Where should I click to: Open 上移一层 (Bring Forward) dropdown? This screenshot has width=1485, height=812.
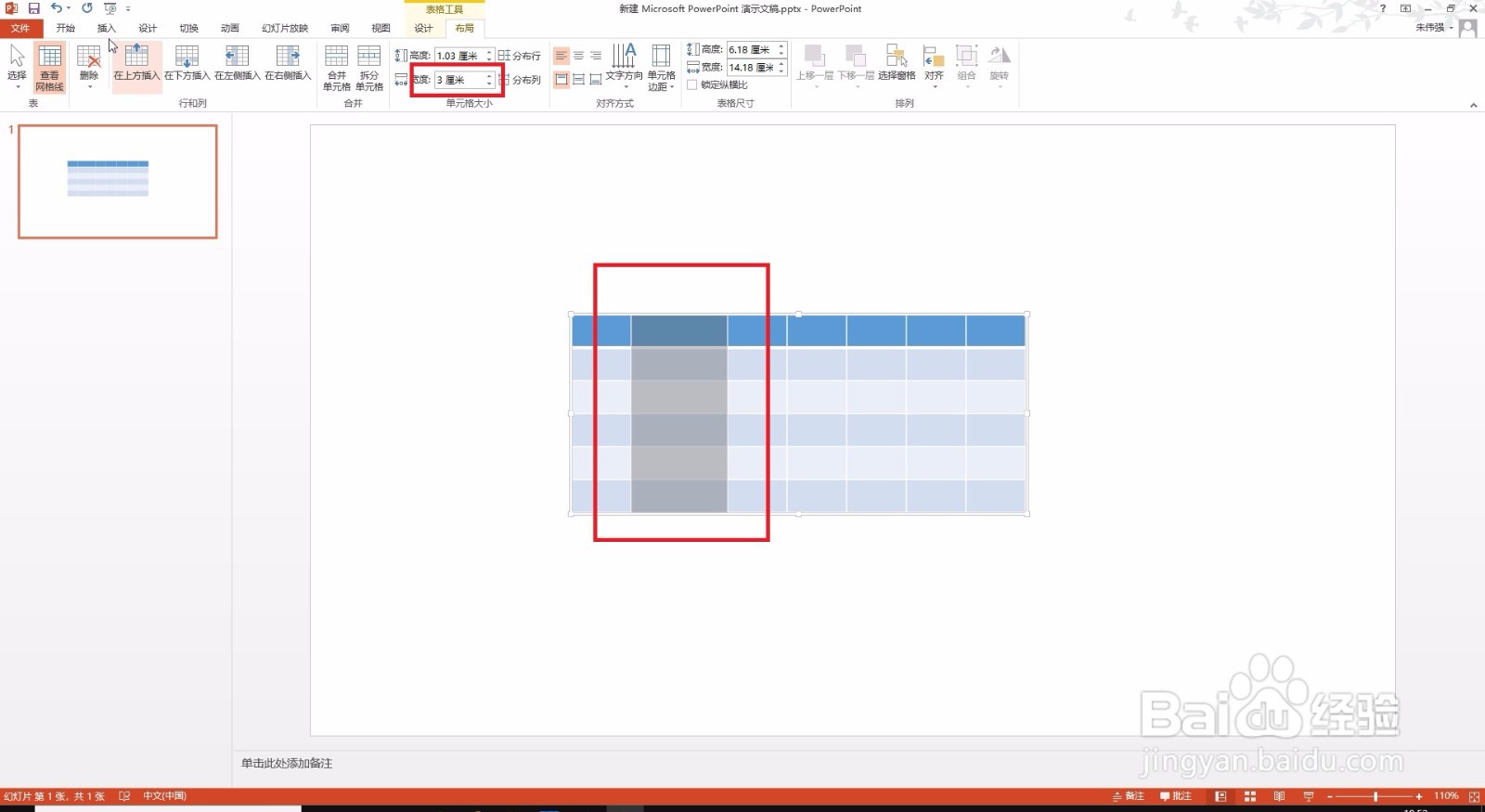pyautogui.click(x=814, y=67)
